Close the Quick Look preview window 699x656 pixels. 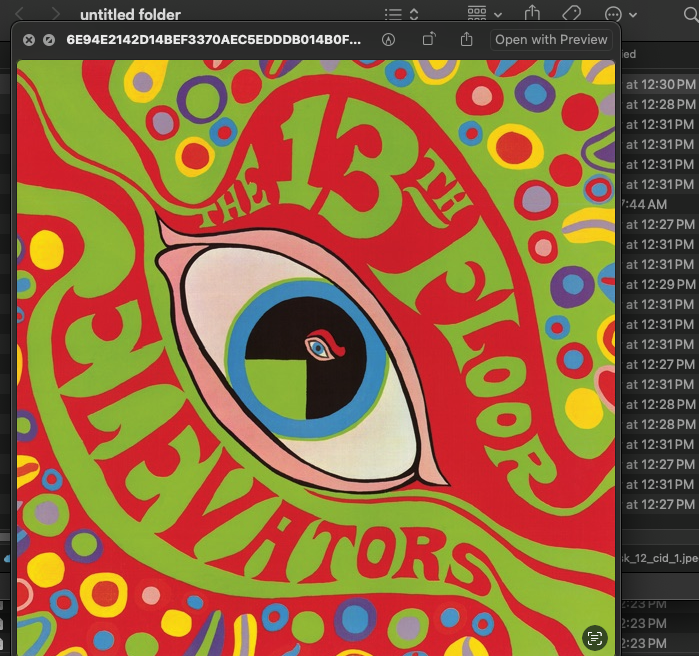[29, 40]
